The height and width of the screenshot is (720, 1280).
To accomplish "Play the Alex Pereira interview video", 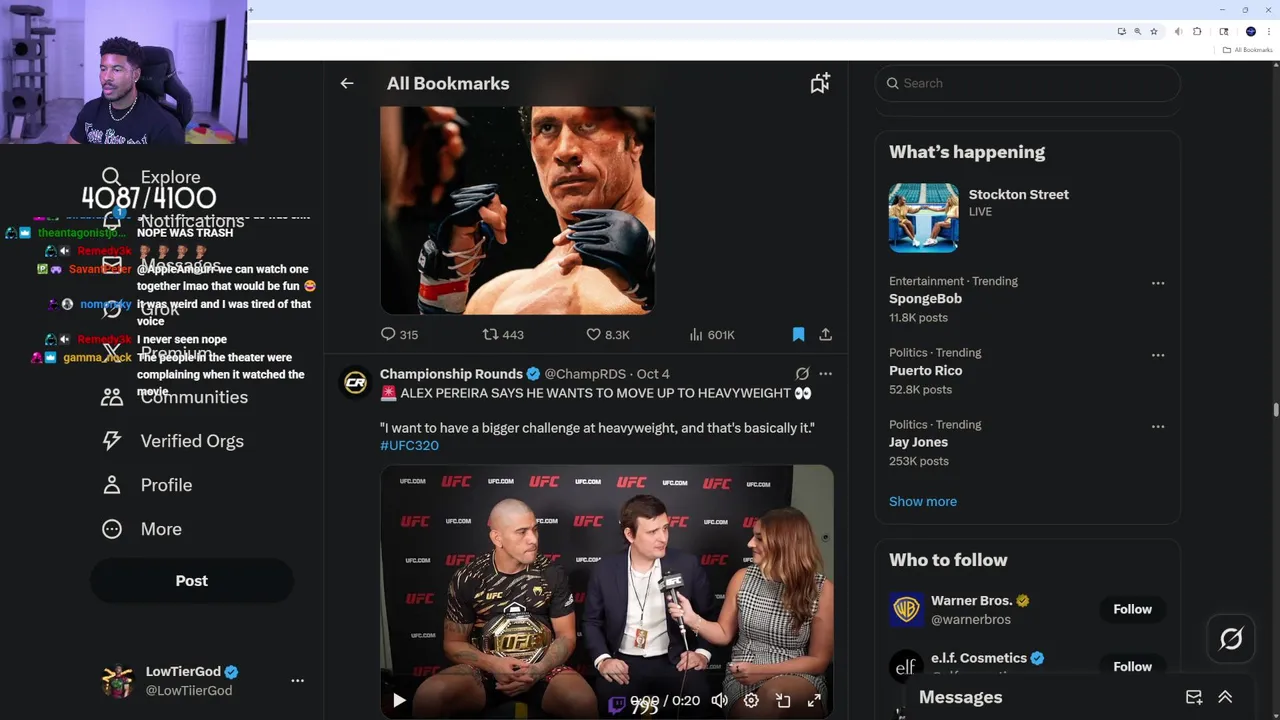I will coord(399,701).
